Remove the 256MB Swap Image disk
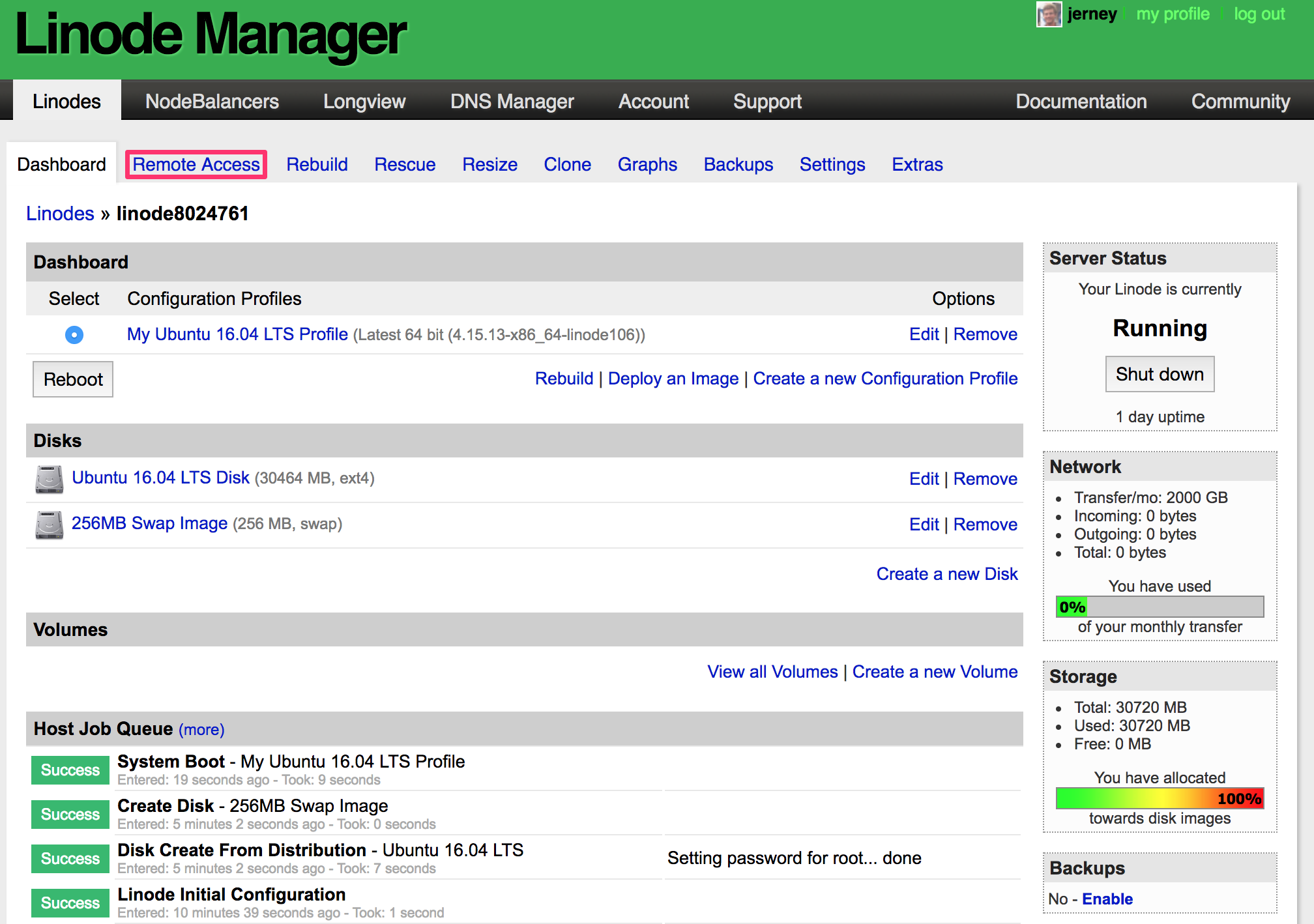The width and height of the screenshot is (1314, 924). (985, 525)
